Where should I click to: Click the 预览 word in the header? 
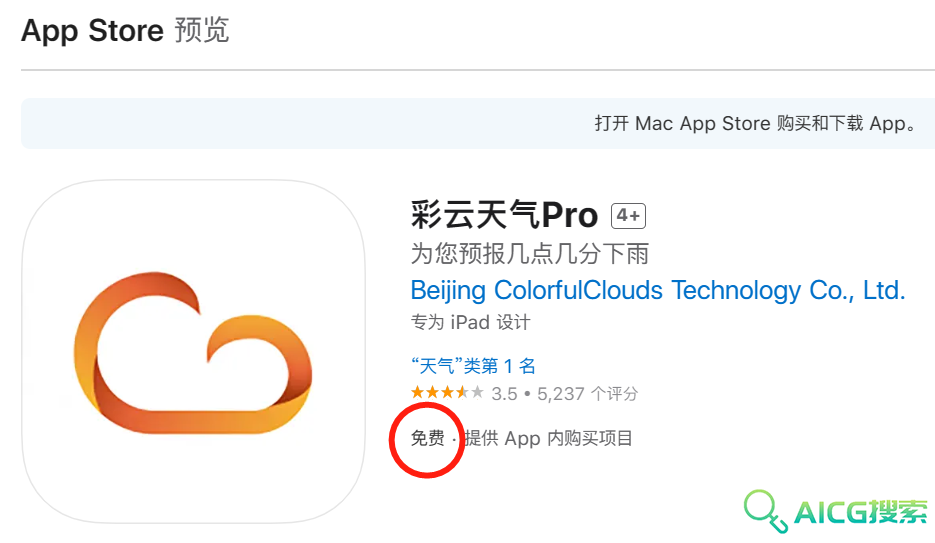click(x=202, y=30)
